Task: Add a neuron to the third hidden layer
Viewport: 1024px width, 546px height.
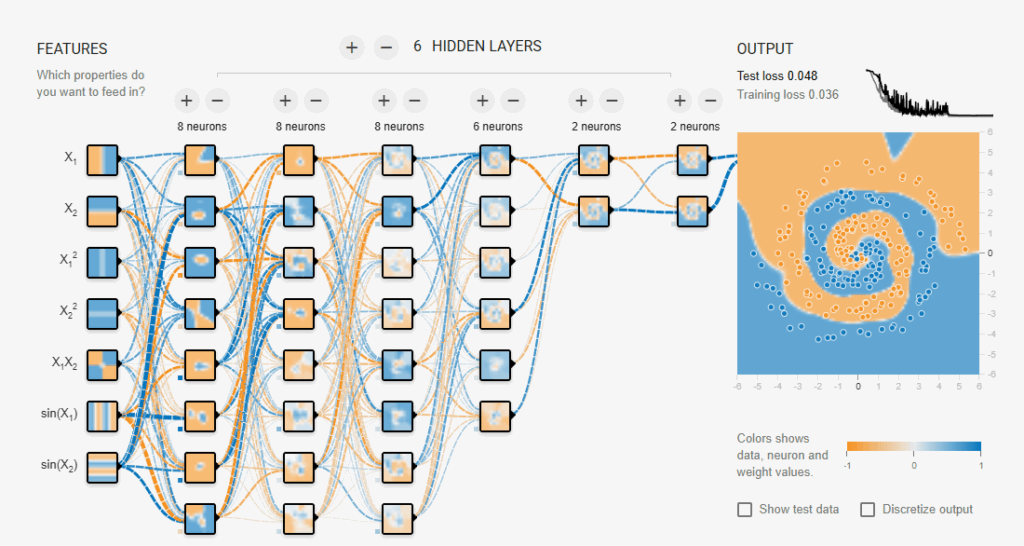Action: click(384, 101)
